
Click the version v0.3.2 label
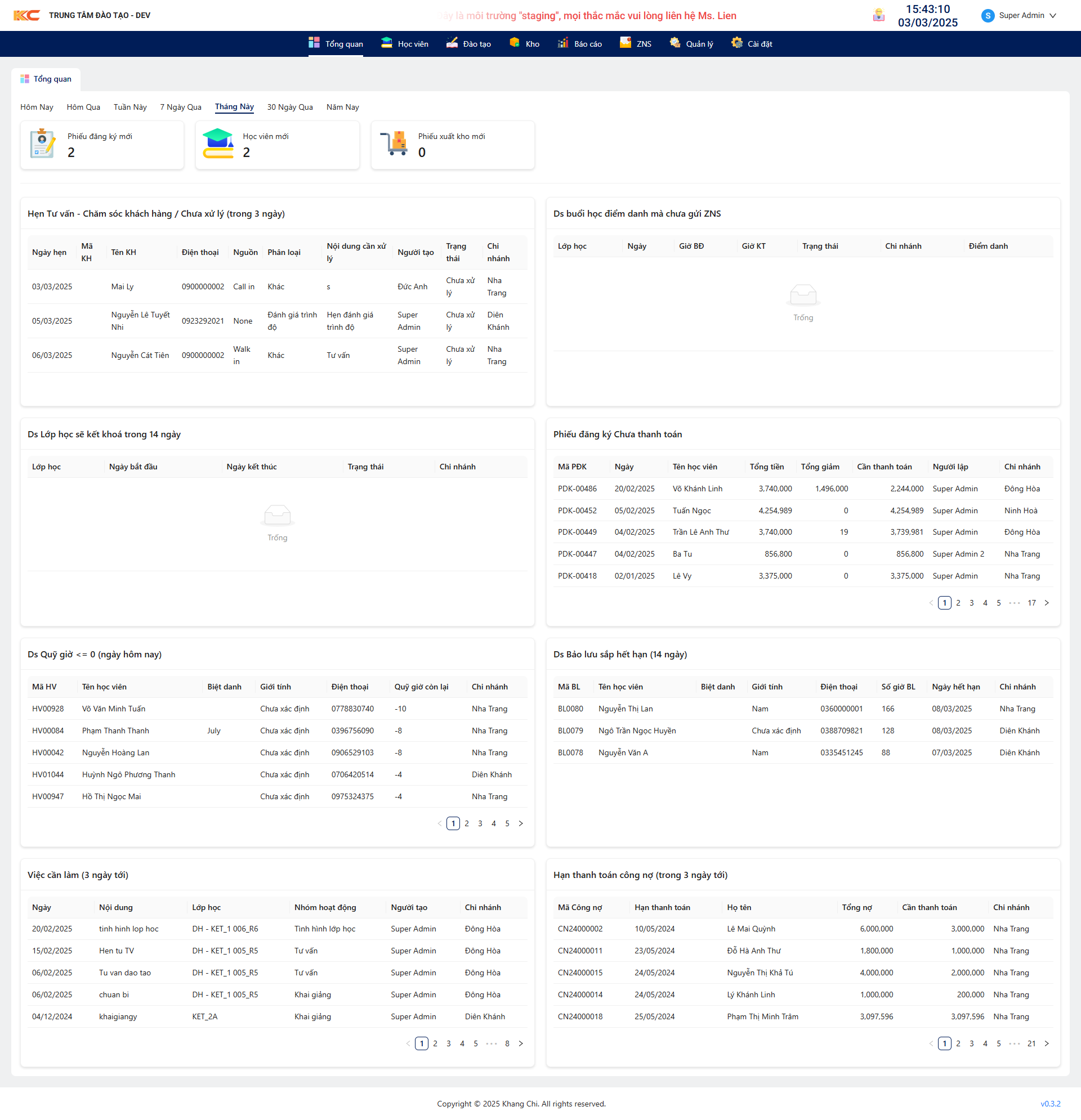[x=1050, y=1104]
